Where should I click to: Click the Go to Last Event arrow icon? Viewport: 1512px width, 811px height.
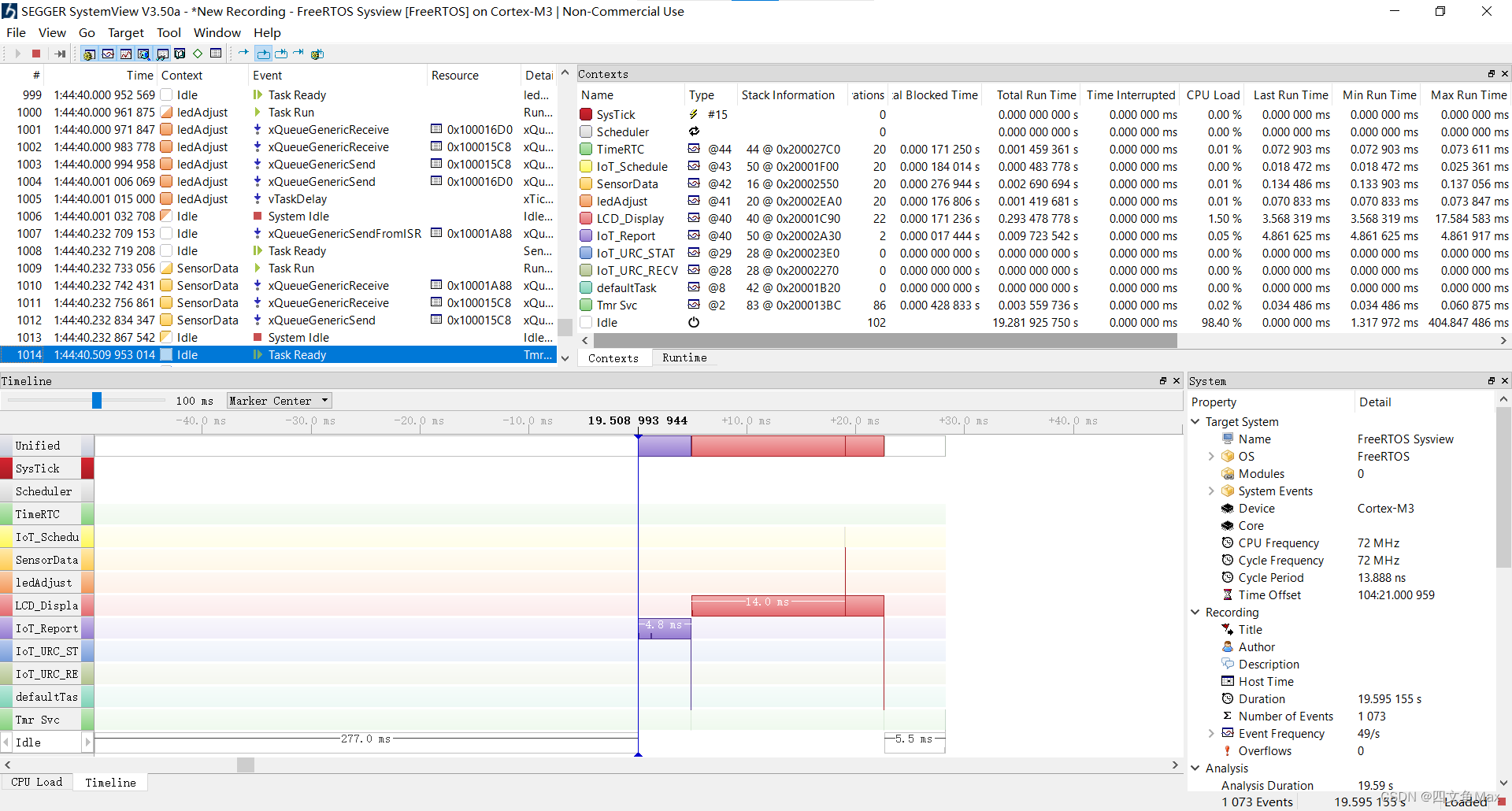pyautogui.click(x=298, y=54)
